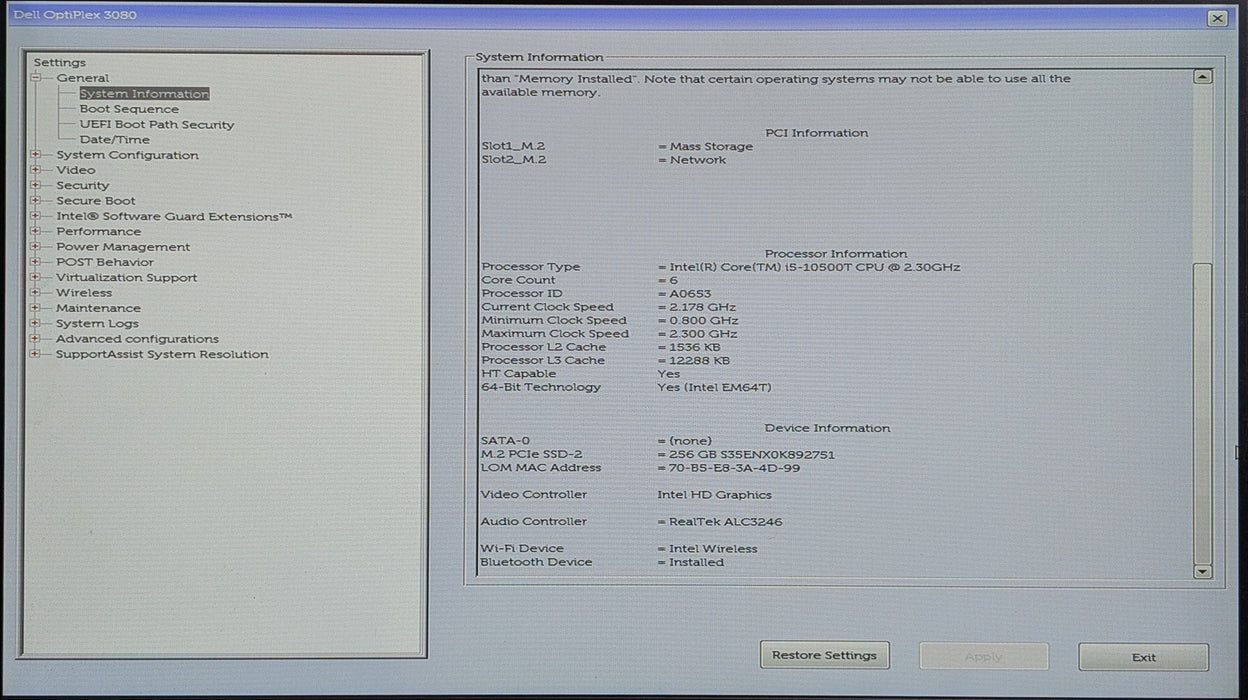Expand the POST Behavior node
Viewport: 1248px width, 700px height.
click(x=36, y=262)
